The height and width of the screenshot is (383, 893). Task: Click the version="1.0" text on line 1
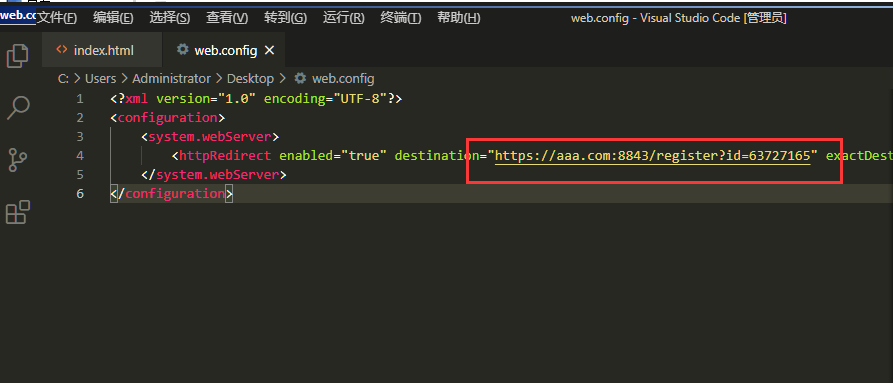(x=206, y=98)
